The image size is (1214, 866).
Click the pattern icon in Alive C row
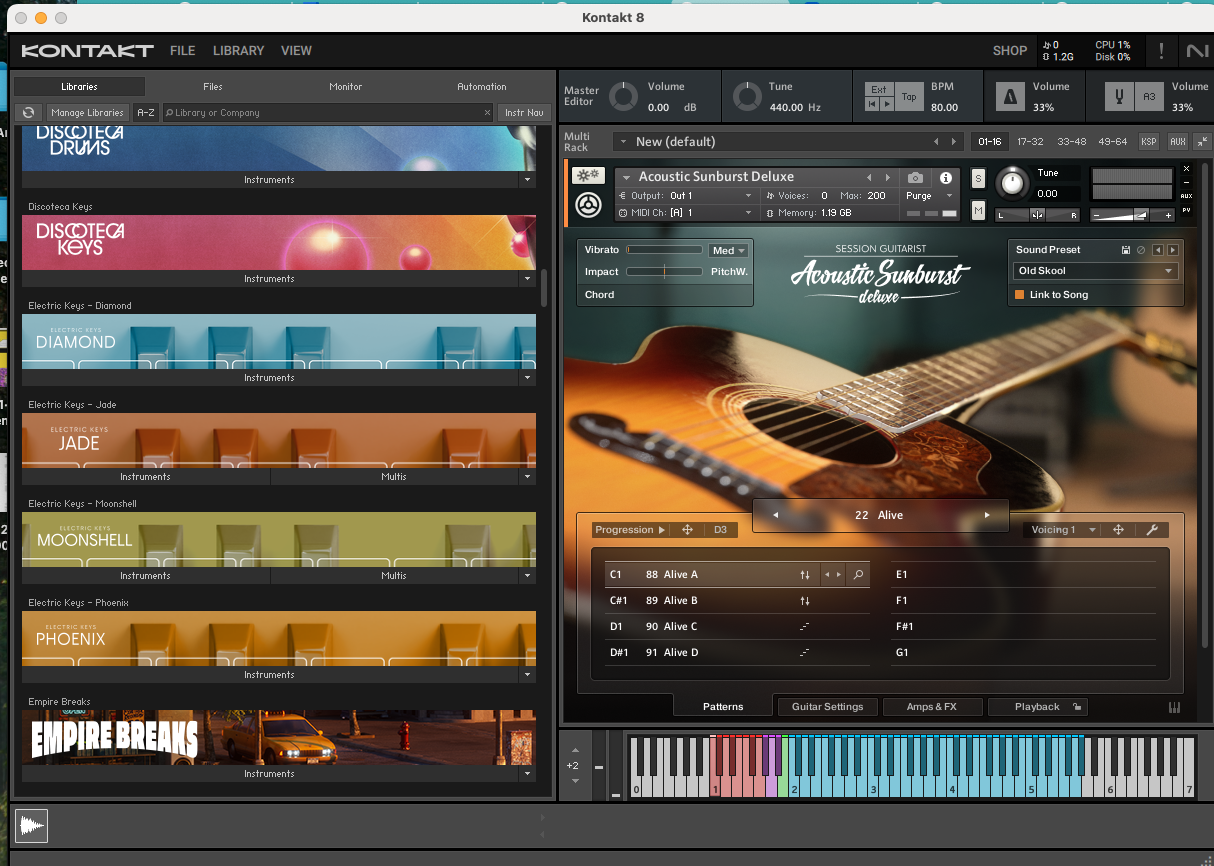point(805,627)
